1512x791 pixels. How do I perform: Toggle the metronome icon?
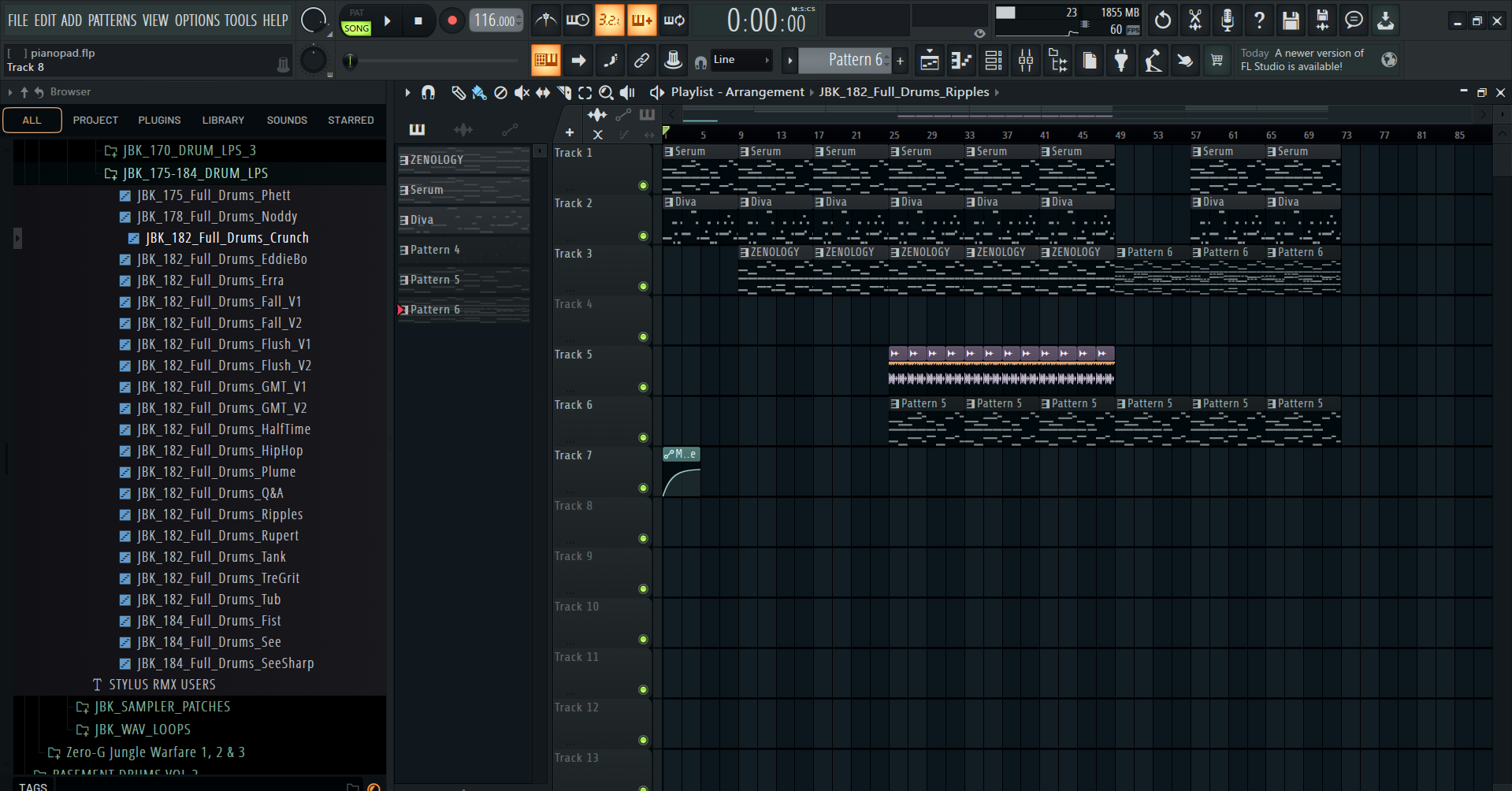point(546,20)
